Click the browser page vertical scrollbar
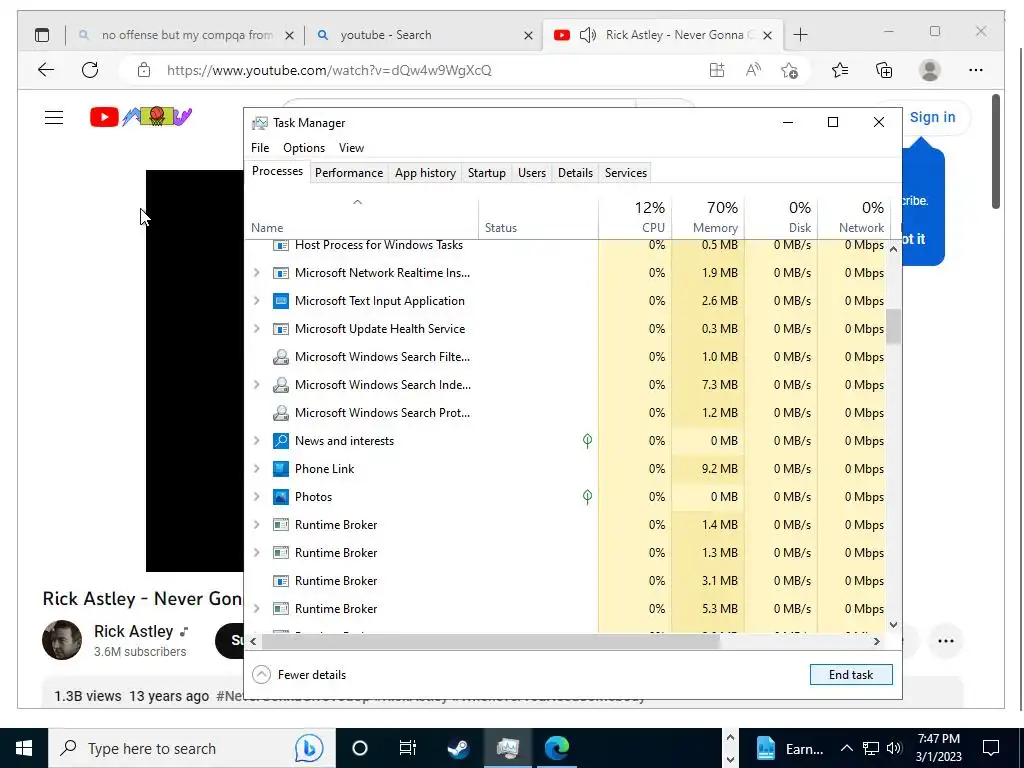 click(996, 152)
